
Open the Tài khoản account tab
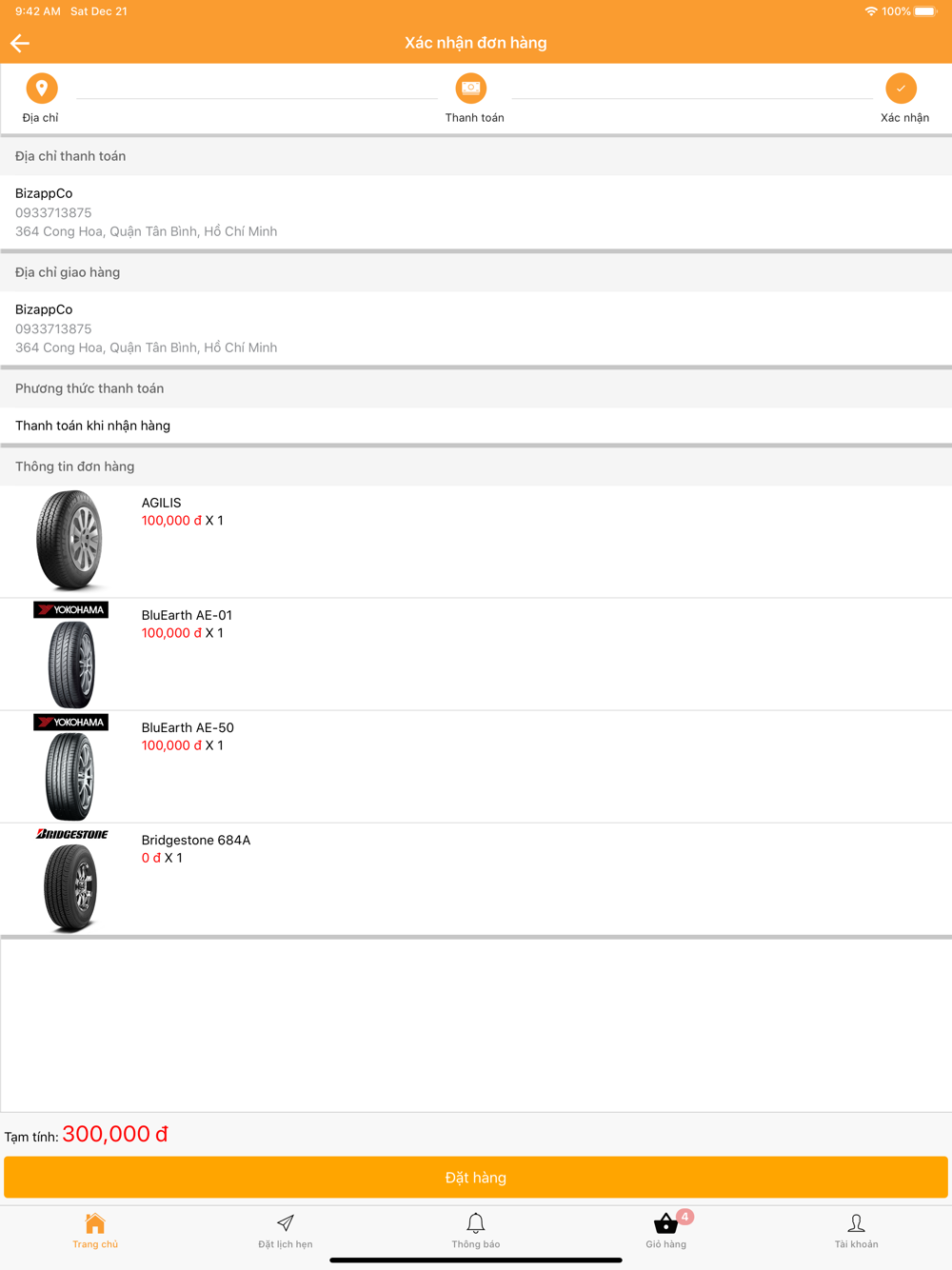point(857,1231)
